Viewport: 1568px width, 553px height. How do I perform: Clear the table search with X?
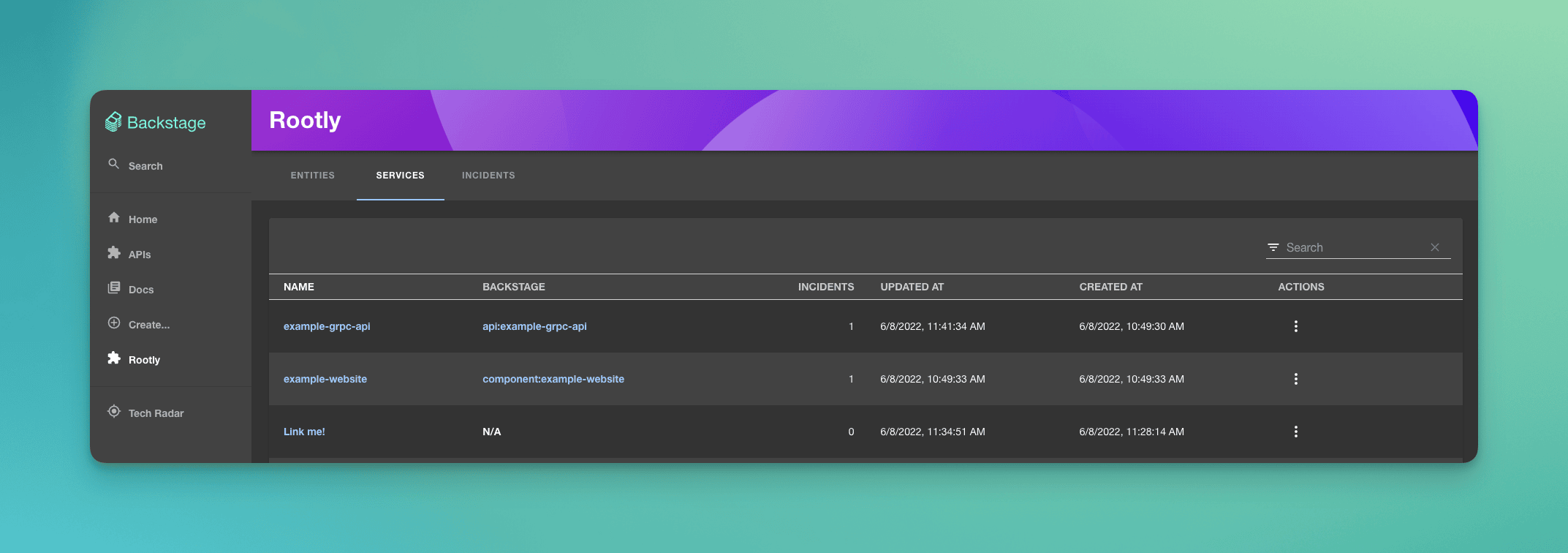pyautogui.click(x=1435, y=247)
